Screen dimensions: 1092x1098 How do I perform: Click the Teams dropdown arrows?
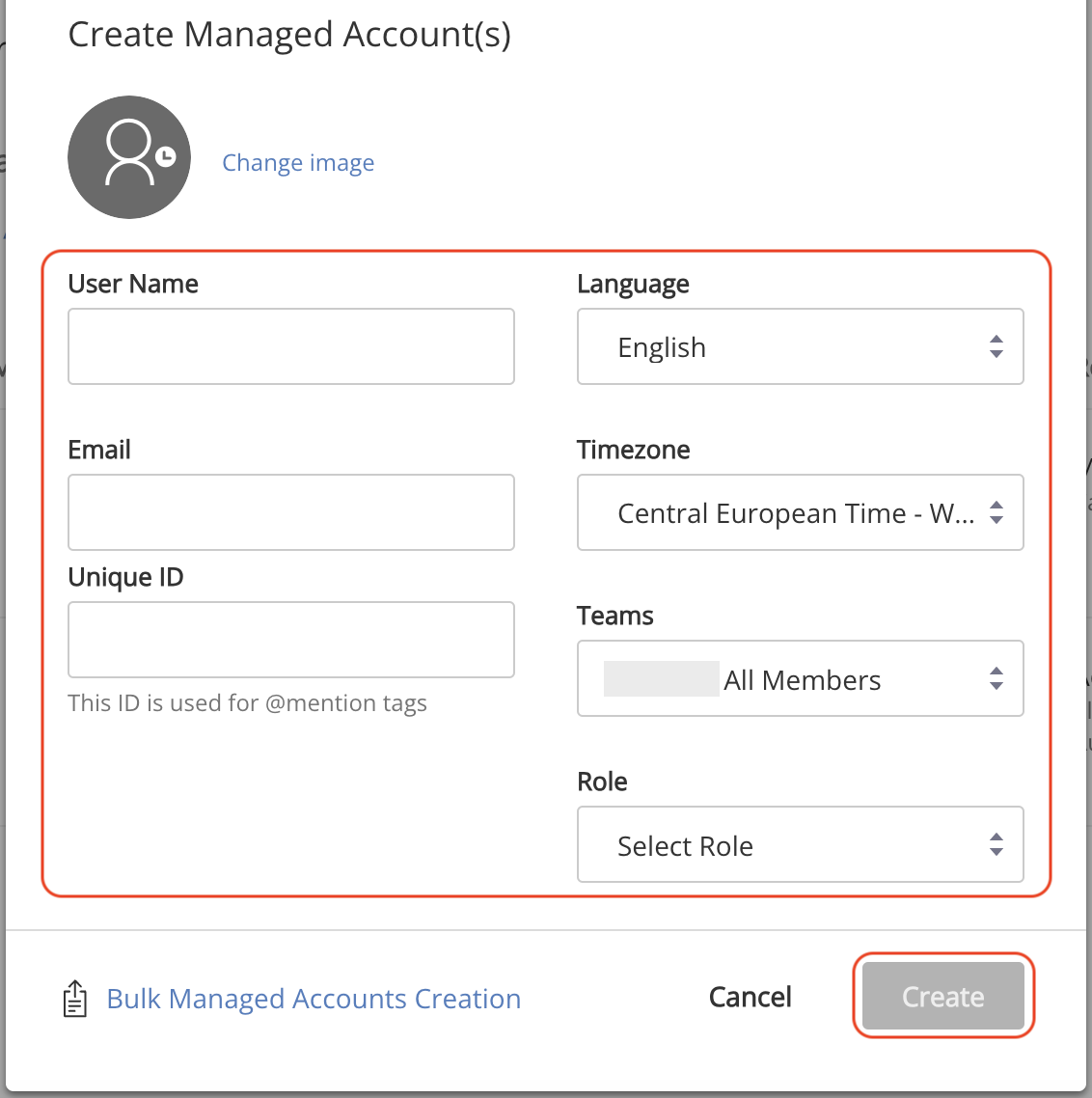pyautogui.click(x=996, y=678)
